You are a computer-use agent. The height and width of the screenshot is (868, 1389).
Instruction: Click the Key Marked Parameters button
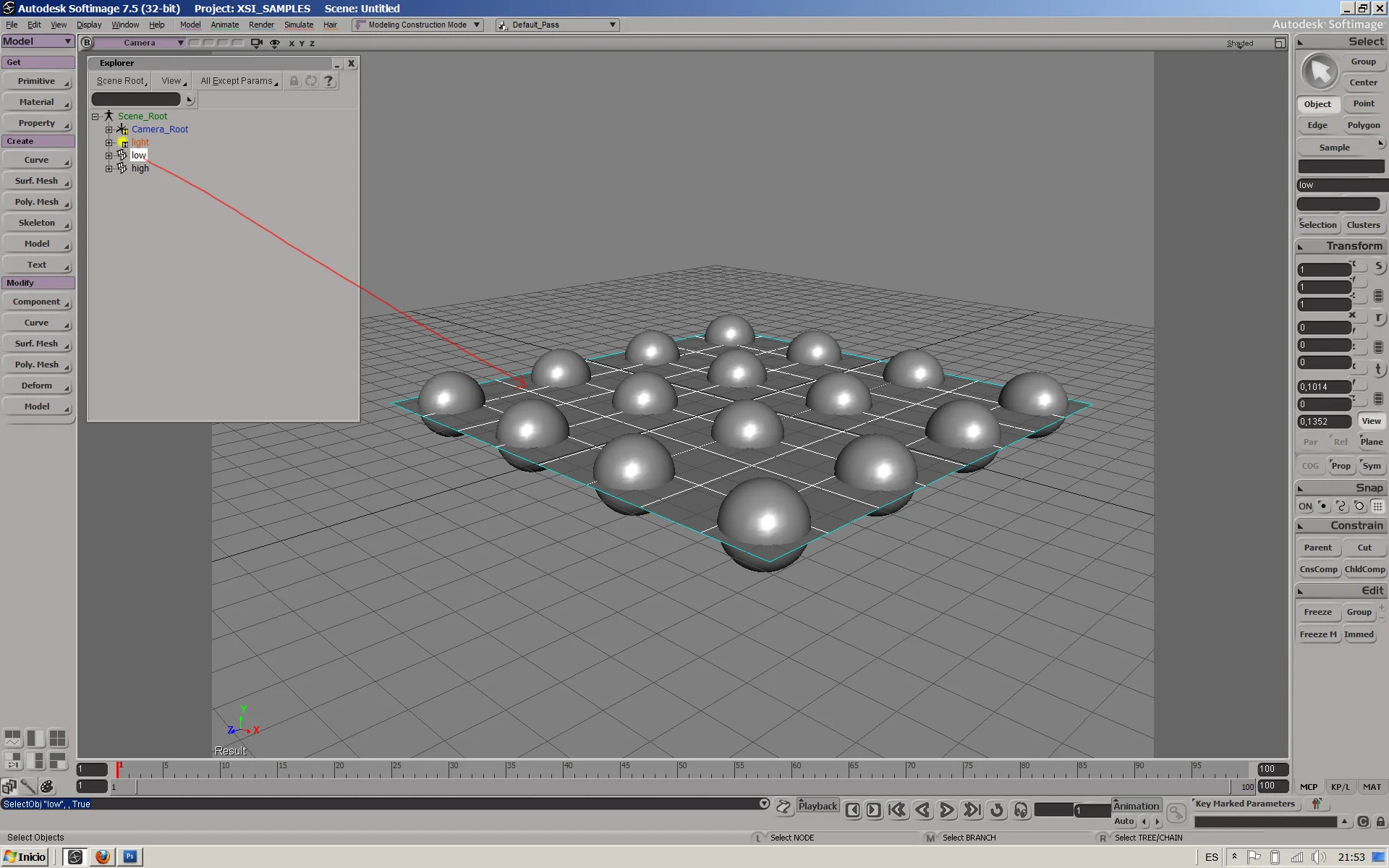coord(1245,804)
